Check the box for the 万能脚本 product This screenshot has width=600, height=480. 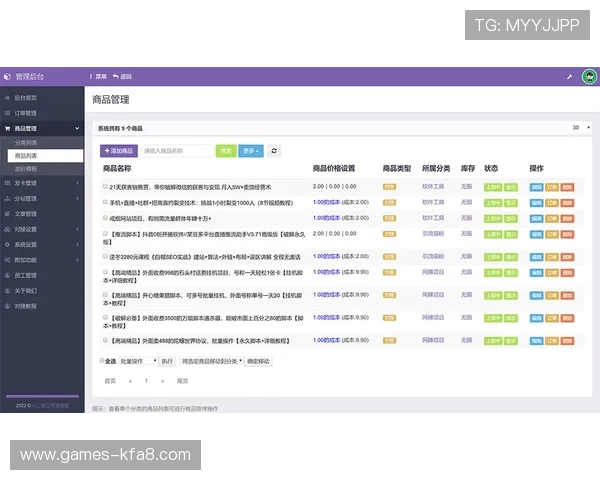click(105, 317)
